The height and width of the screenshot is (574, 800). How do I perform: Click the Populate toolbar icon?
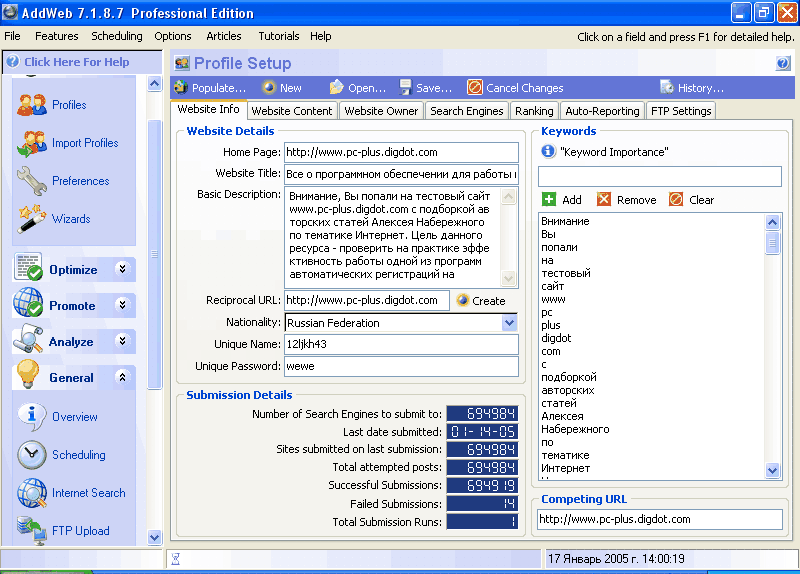pyautogui.click(x=181, y=88)
